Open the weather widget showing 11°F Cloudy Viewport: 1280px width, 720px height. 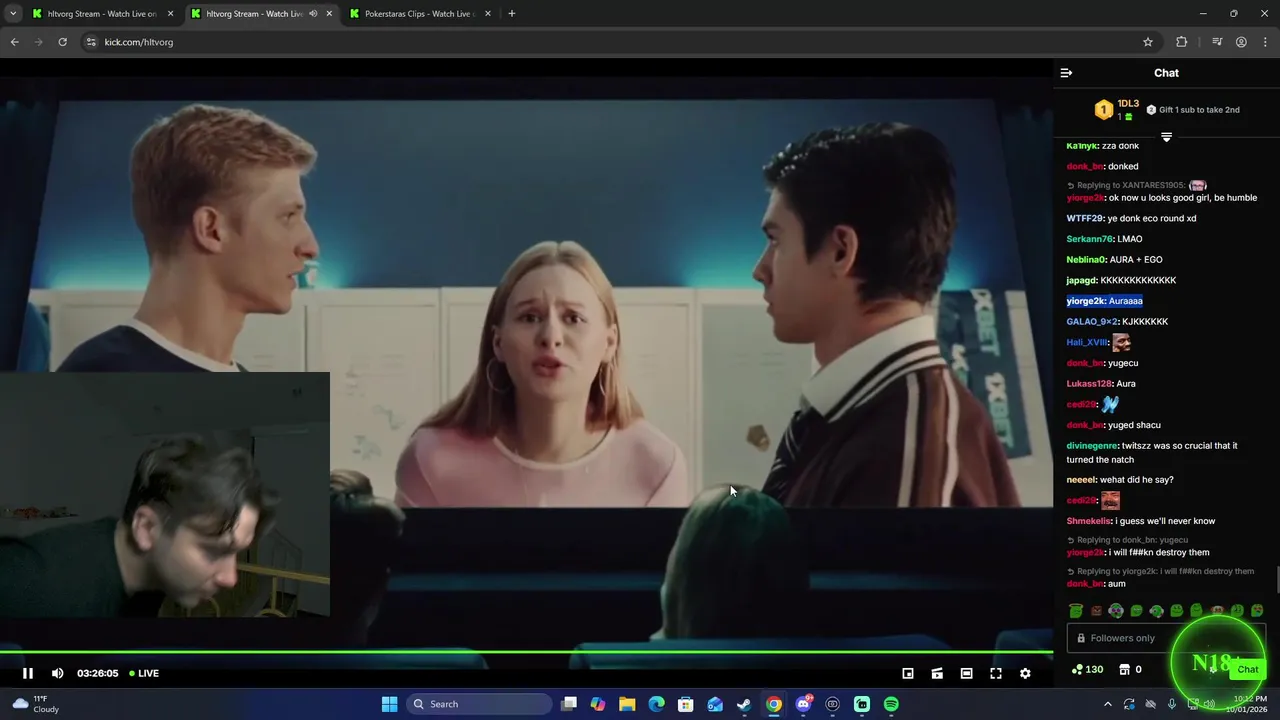pos(35,704)
